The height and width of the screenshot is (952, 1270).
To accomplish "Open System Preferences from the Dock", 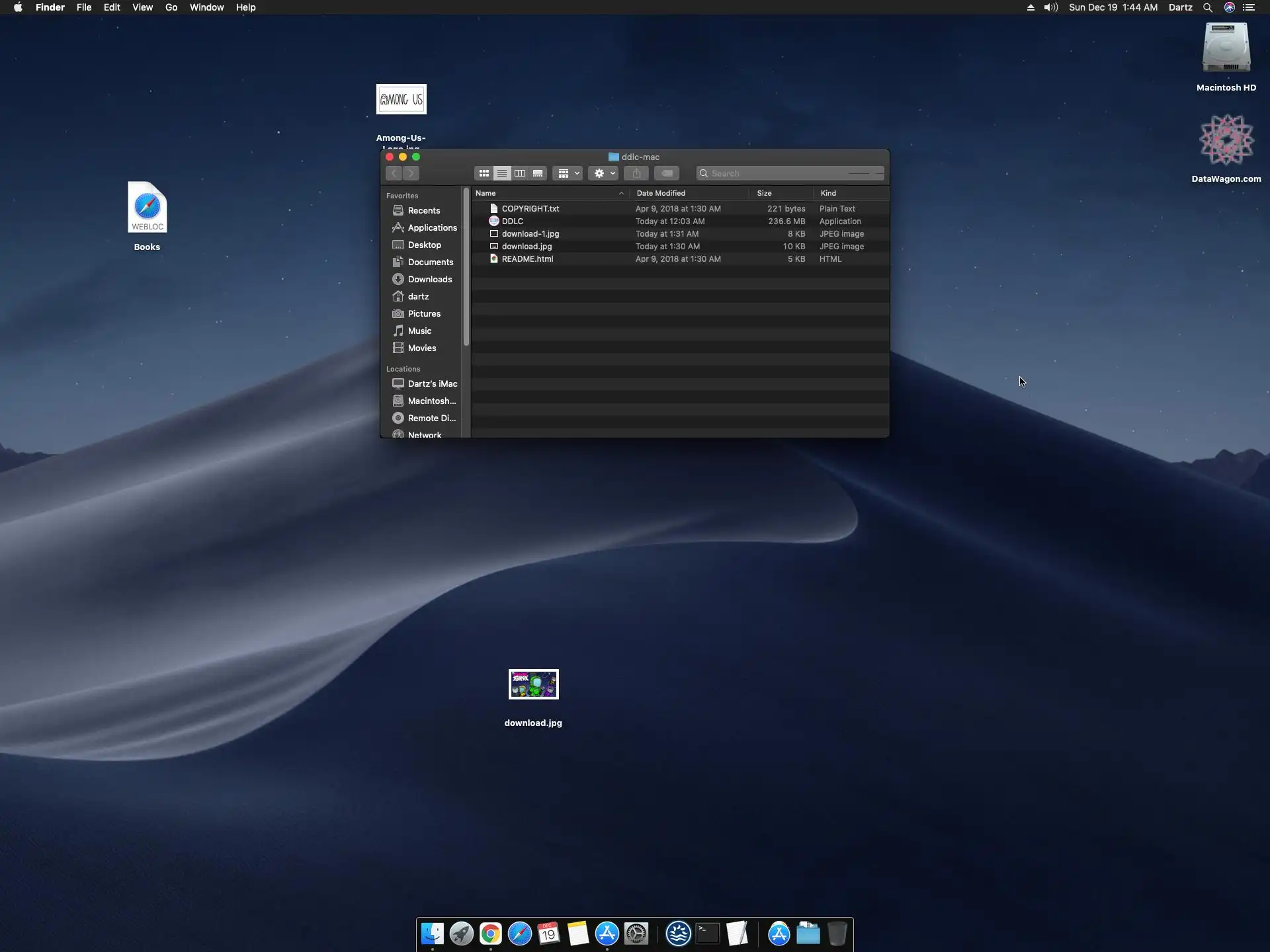I will [636, 934].
